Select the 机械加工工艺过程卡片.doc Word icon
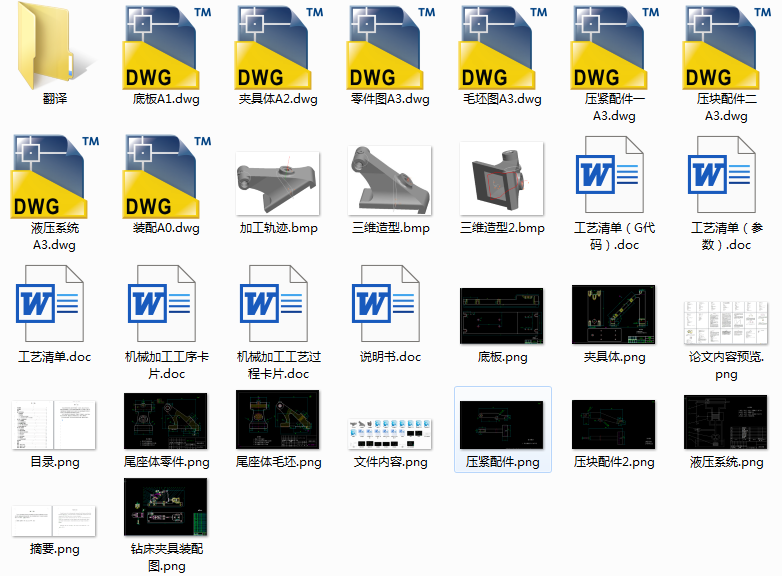782x576 pixels. pos(273,303)
